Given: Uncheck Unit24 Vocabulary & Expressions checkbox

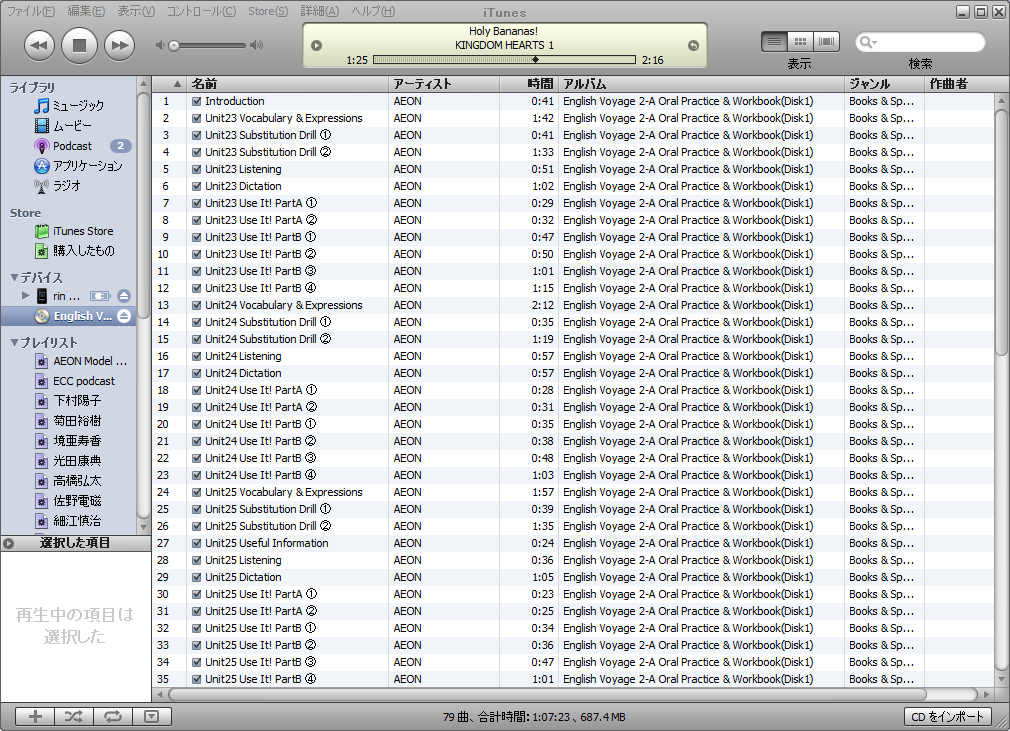Looking at the screenshot, I should (x=196, y=305).
